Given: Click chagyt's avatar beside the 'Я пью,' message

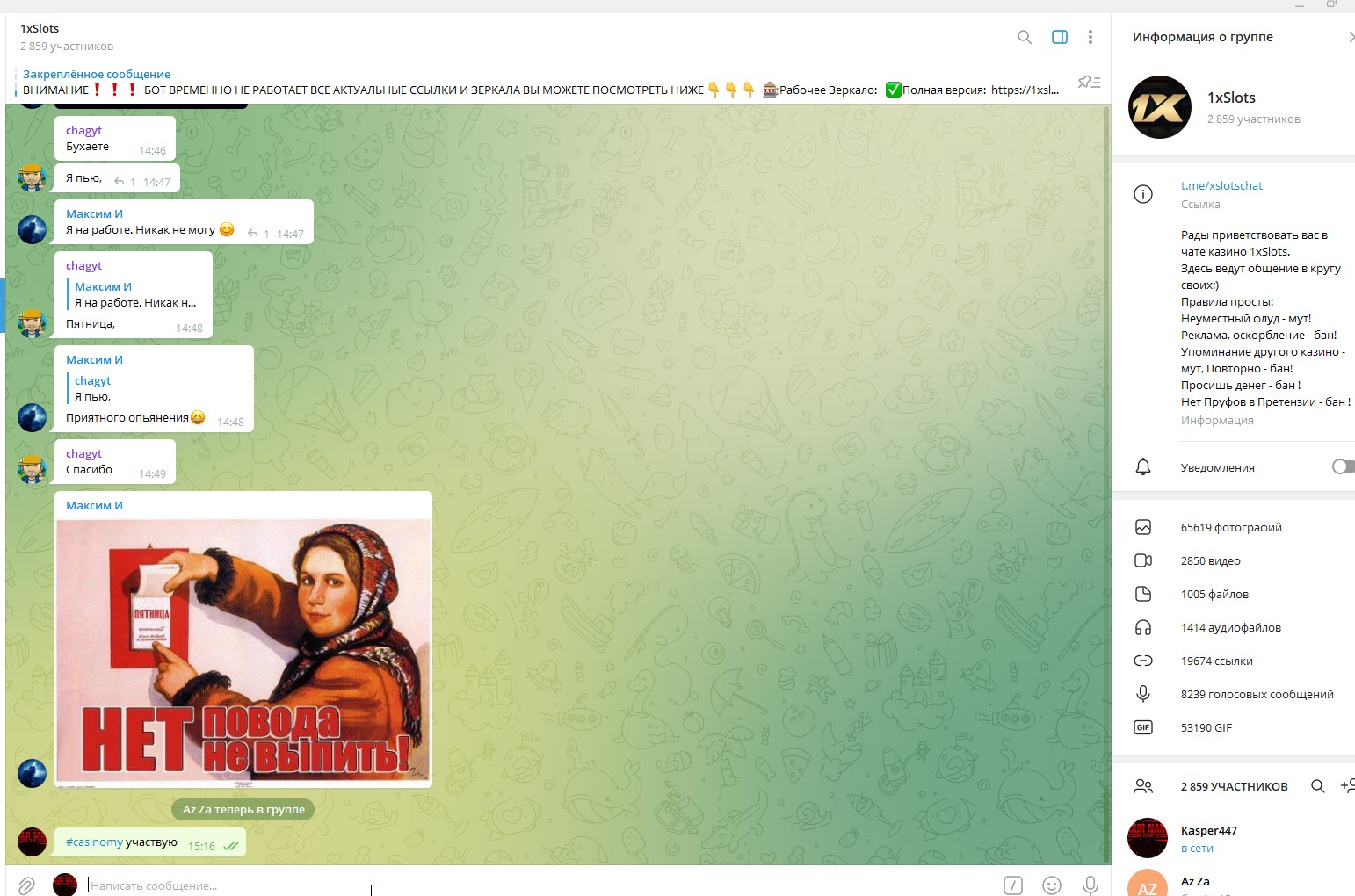Looking at the screenshot, I should pos(32,177).
